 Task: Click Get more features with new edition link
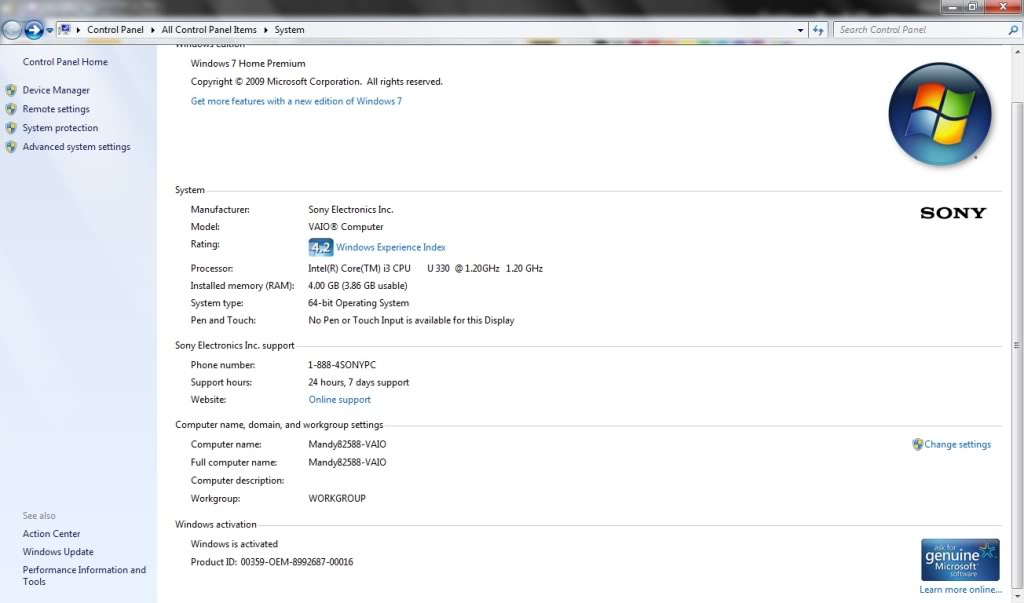tap(296, 101)
